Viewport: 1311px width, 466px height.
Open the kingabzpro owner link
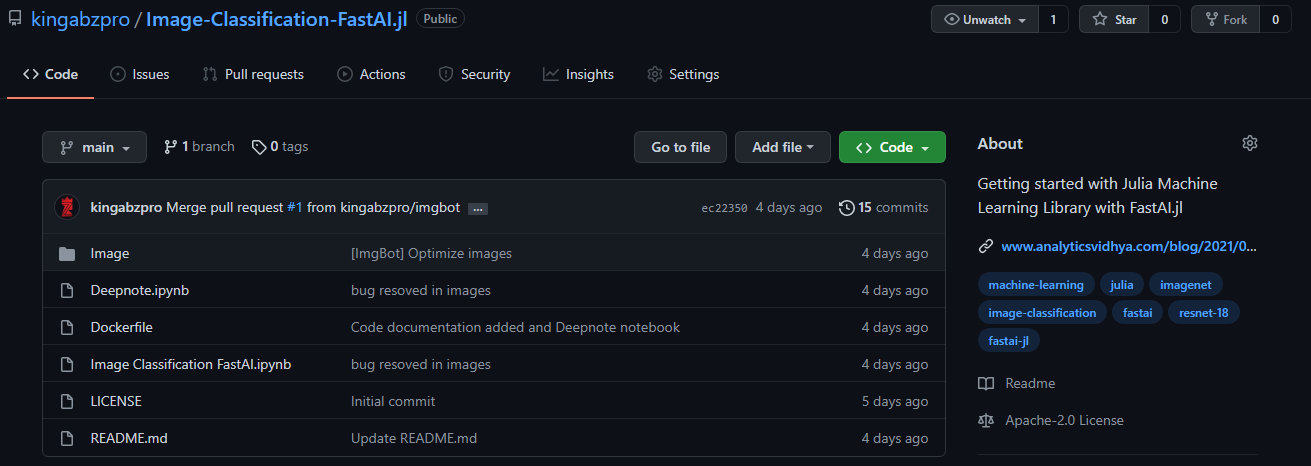[x=80, y=19]
